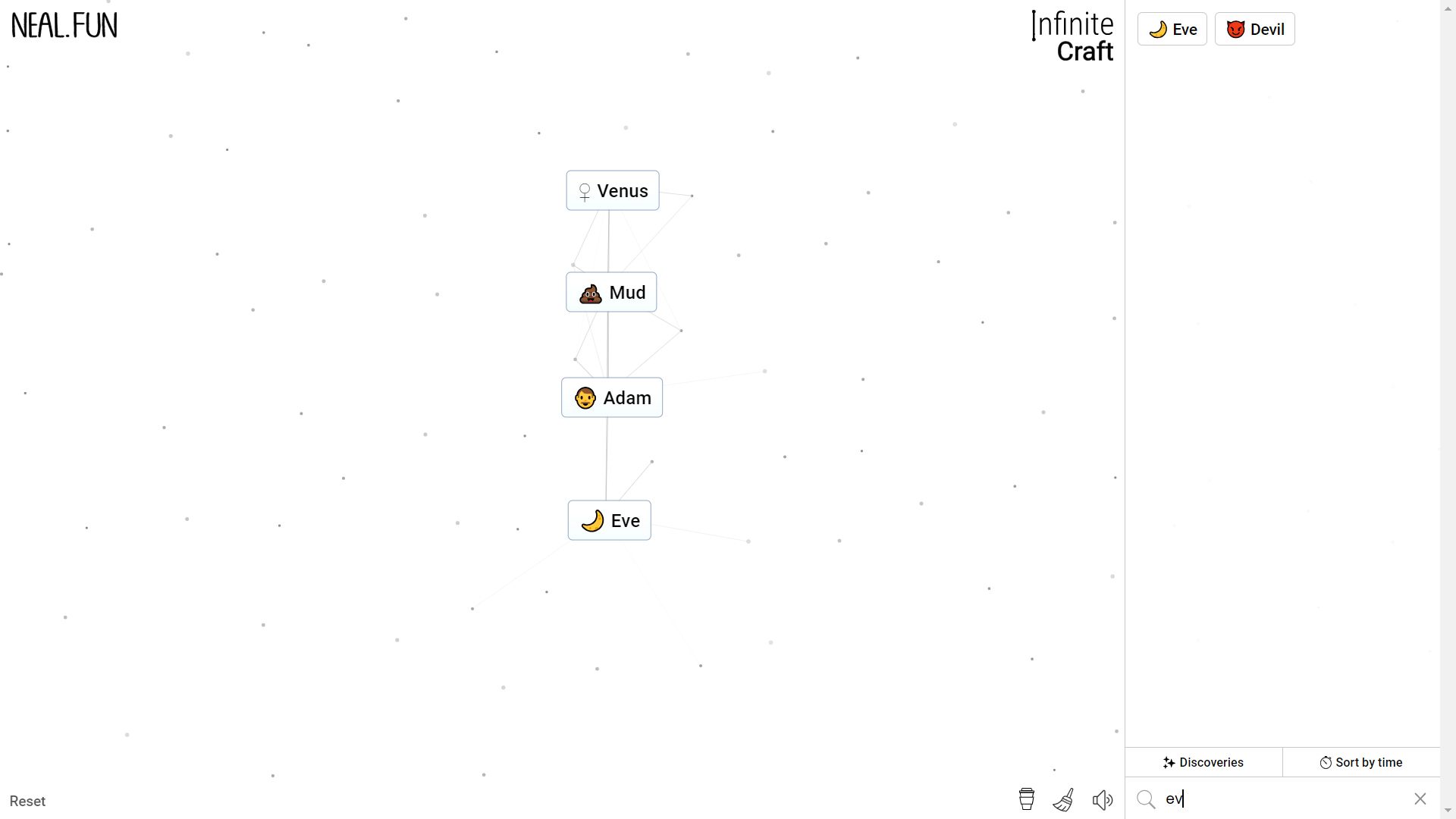Viewport: 1456px width, 819px height.
Task: Toggle NEAL.FUN home link
Action: [x=63, y=24]
